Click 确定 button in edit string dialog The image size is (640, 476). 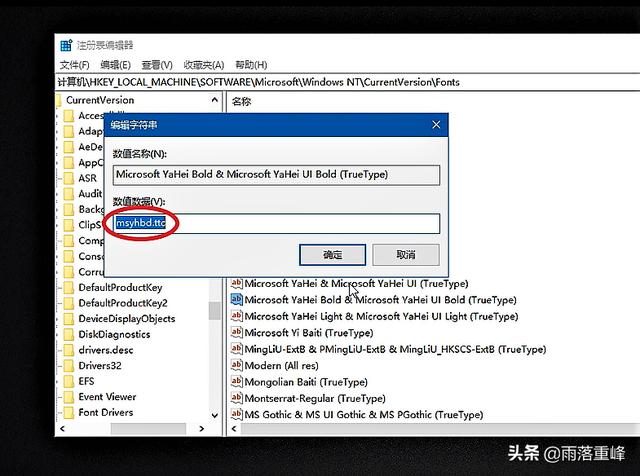point(332,255)
